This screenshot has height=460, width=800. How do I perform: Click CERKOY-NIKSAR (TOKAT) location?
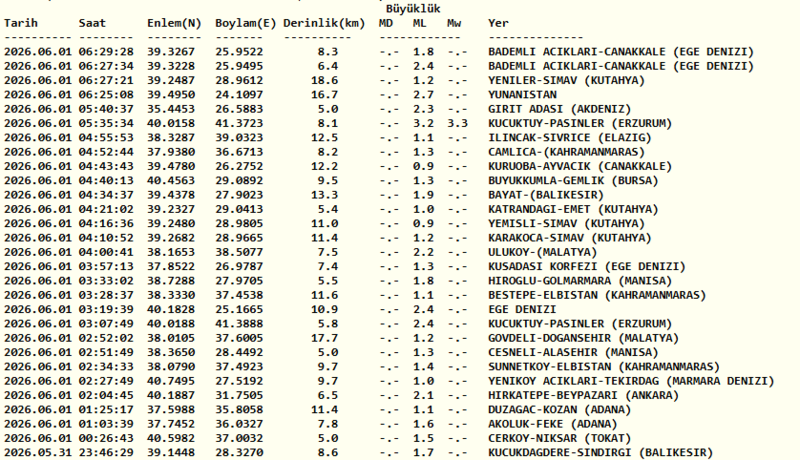[560, 438]
